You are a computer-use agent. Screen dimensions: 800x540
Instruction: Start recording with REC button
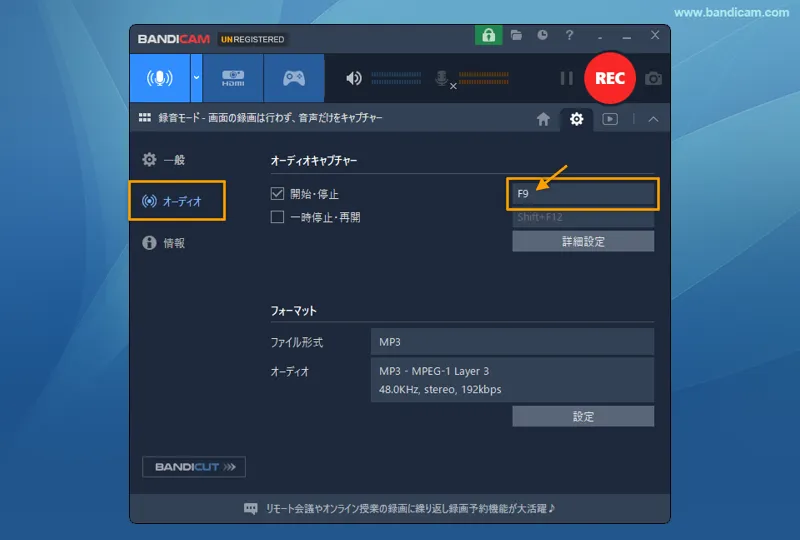tap(610, 78)
